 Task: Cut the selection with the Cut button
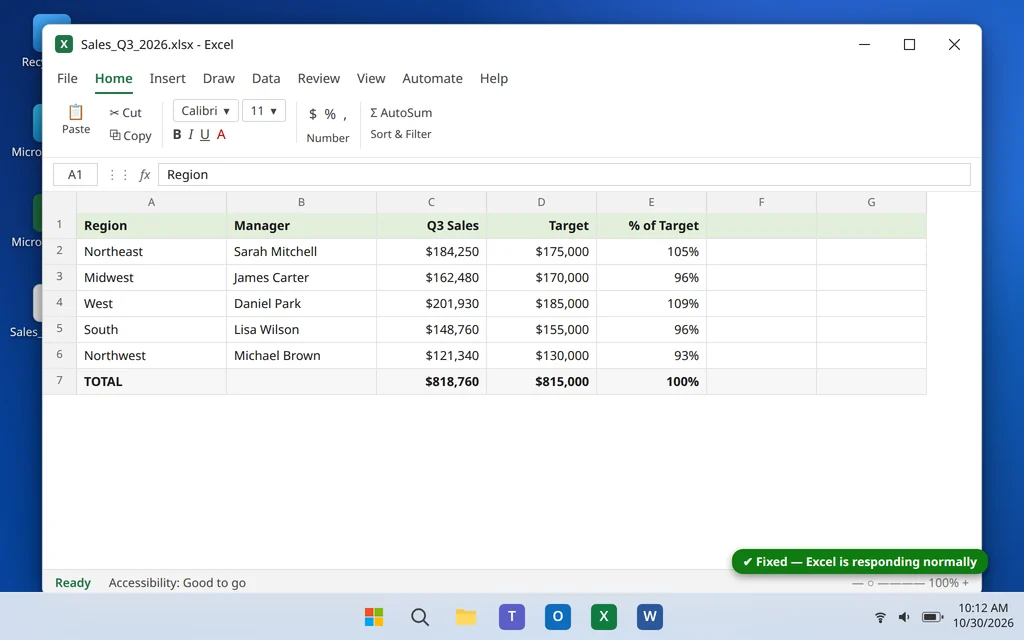(125, 113)
